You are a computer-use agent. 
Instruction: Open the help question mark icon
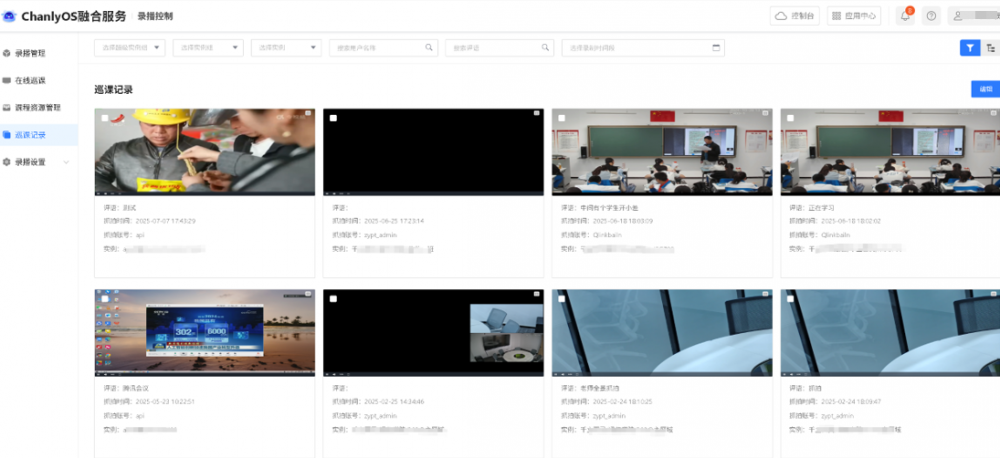click(931, 16)
